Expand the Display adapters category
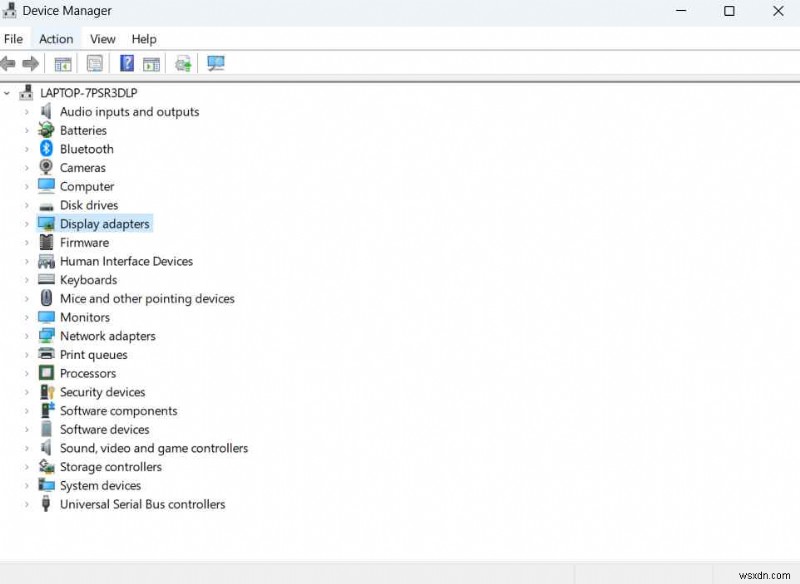 point(26,223)
